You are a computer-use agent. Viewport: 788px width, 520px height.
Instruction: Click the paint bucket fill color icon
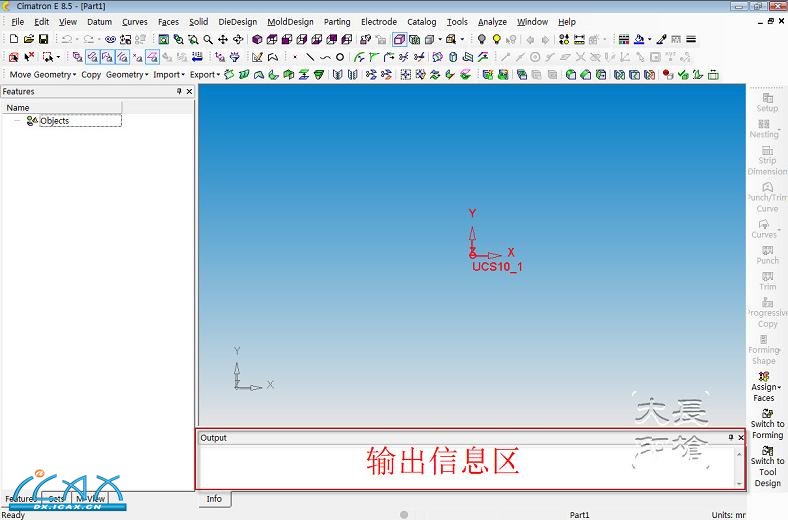point(639,39)
